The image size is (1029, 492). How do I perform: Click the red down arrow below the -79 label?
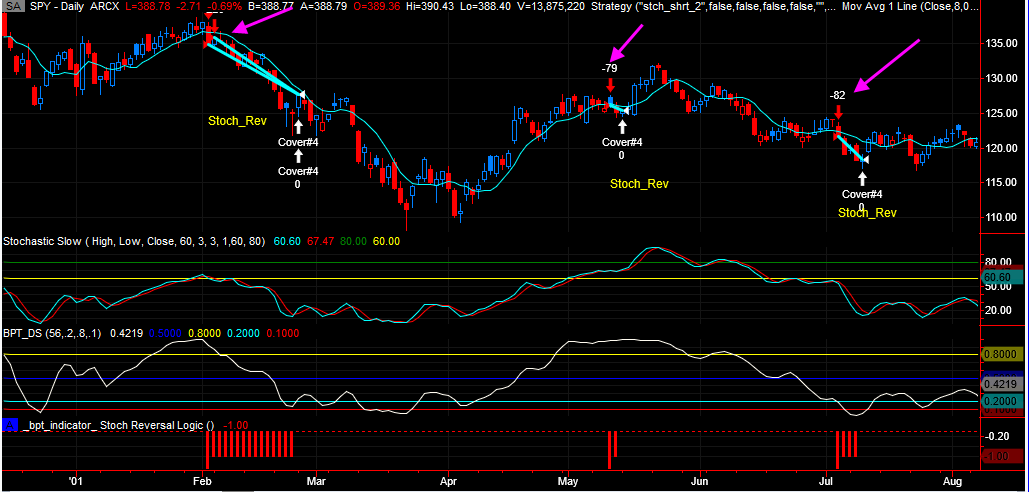(610, 86)
